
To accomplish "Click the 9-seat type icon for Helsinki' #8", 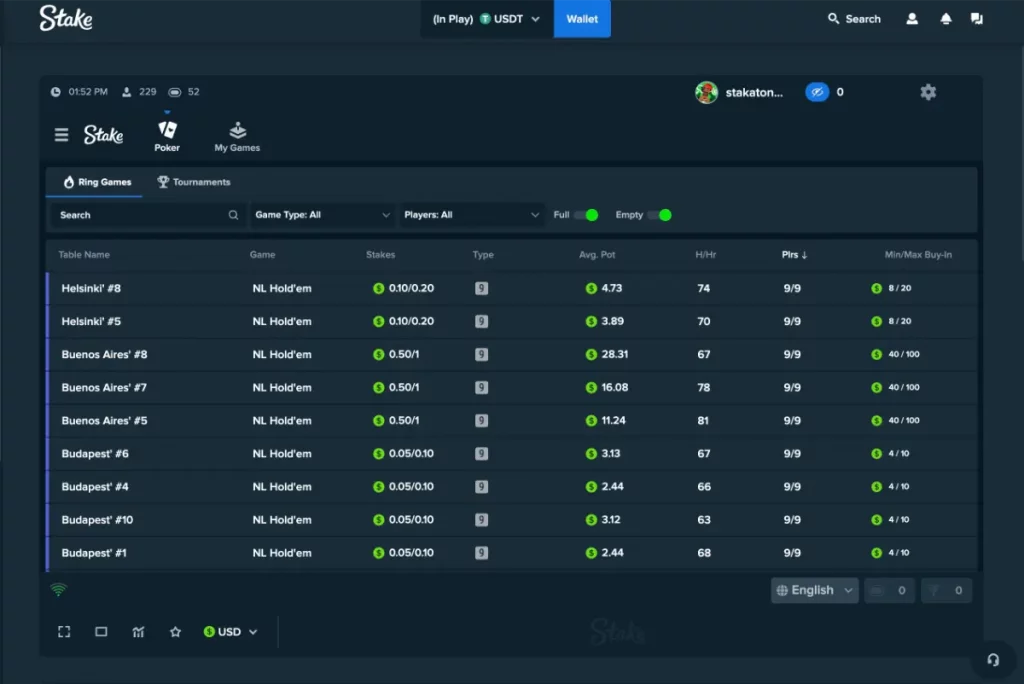I will 481,288.
